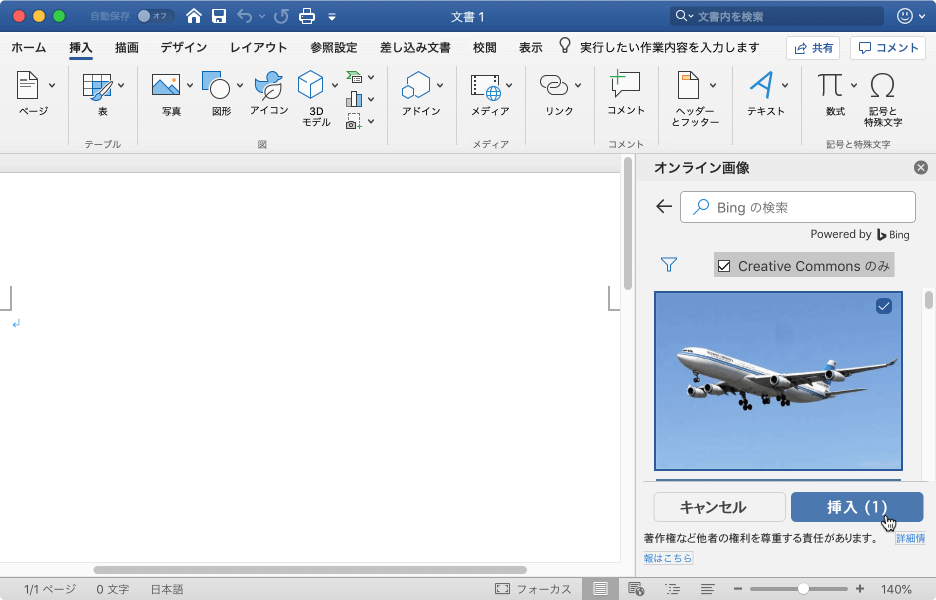Expand the テキスト dropdown arrow

(x=785, y=85)
